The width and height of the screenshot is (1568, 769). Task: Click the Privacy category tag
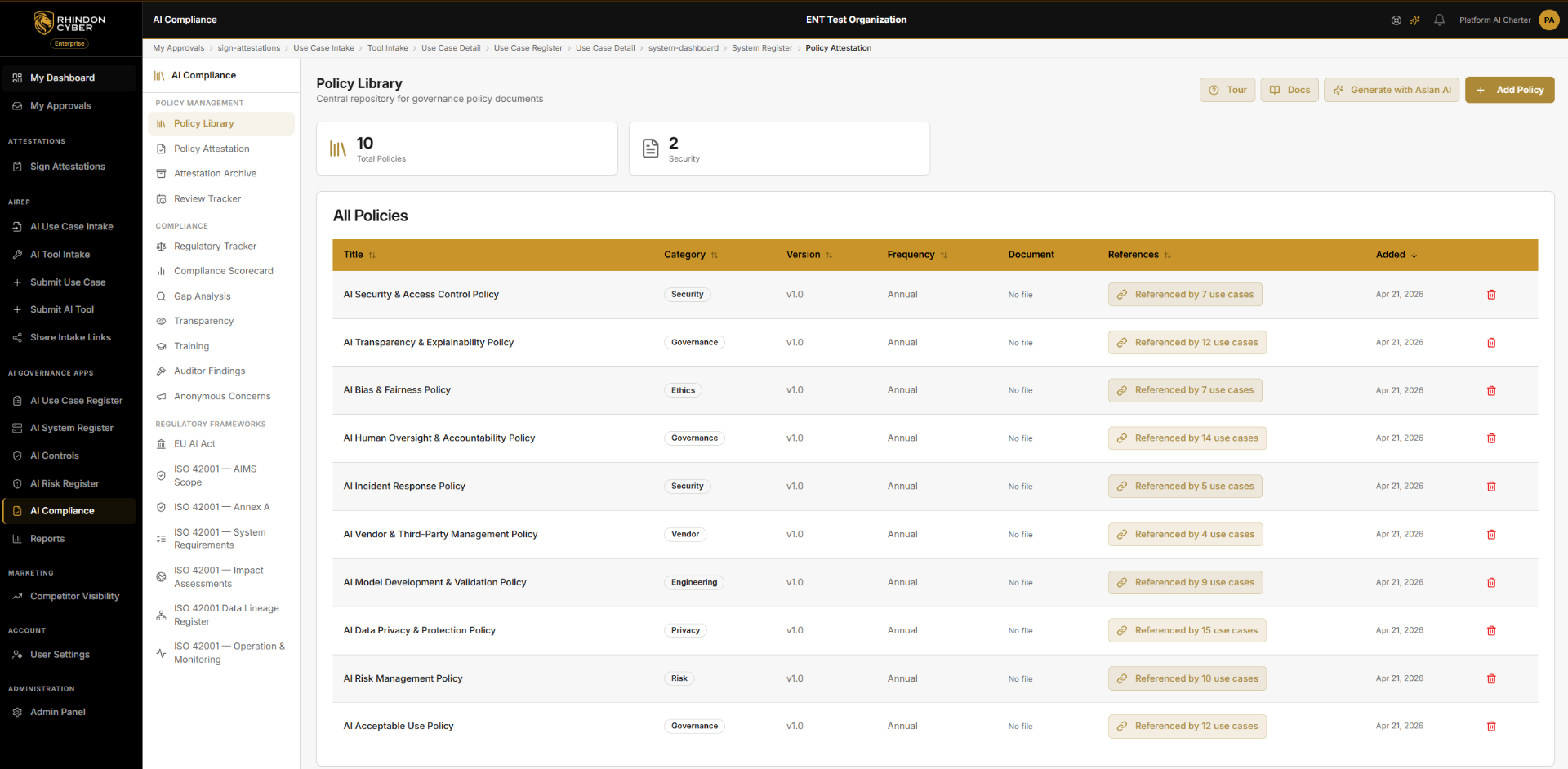click(686, 631)
